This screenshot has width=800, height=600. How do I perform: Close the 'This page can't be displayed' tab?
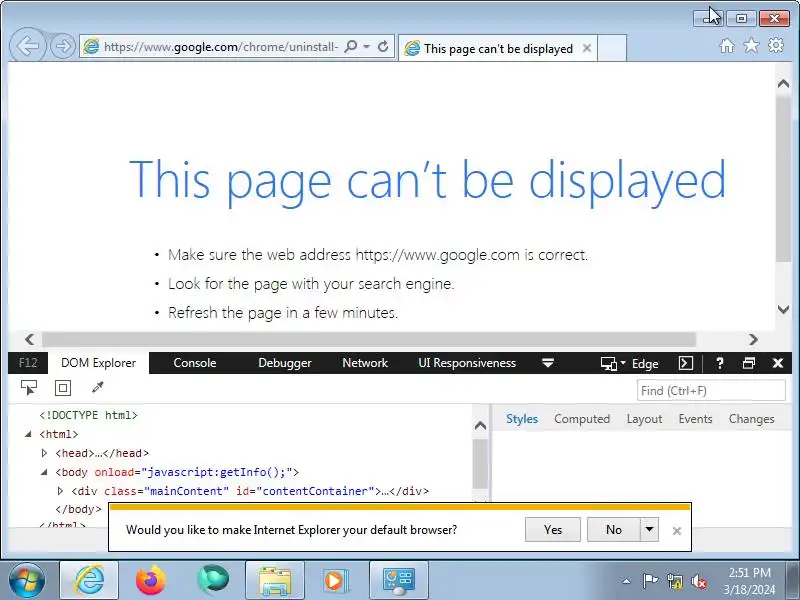[587, 48]
